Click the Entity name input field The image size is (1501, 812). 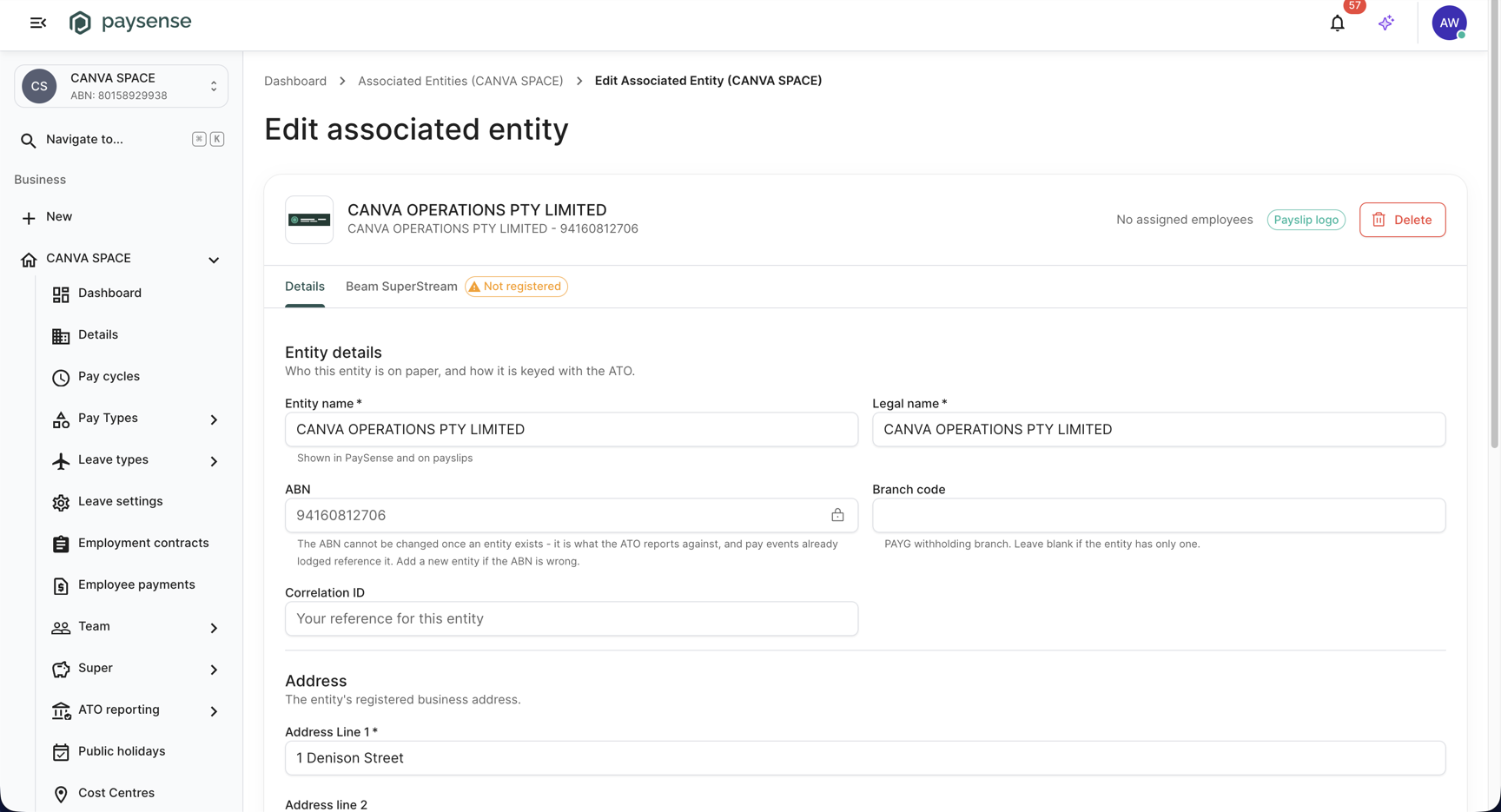pos(572,429)
